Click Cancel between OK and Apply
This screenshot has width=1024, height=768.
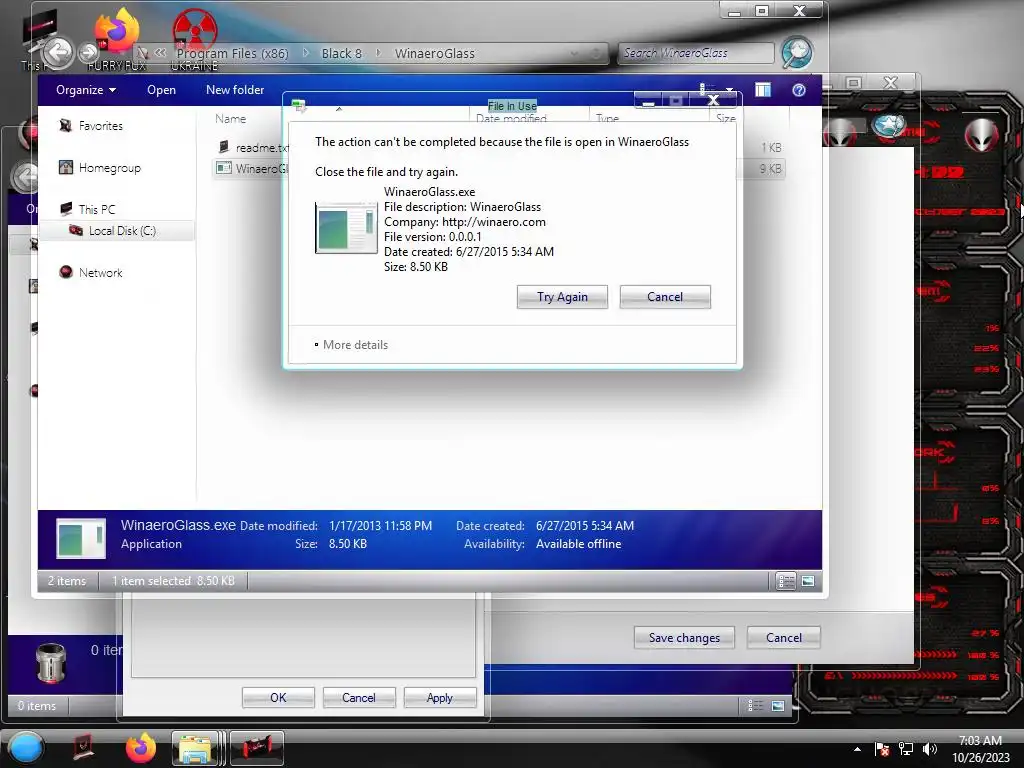pos(359,697)
